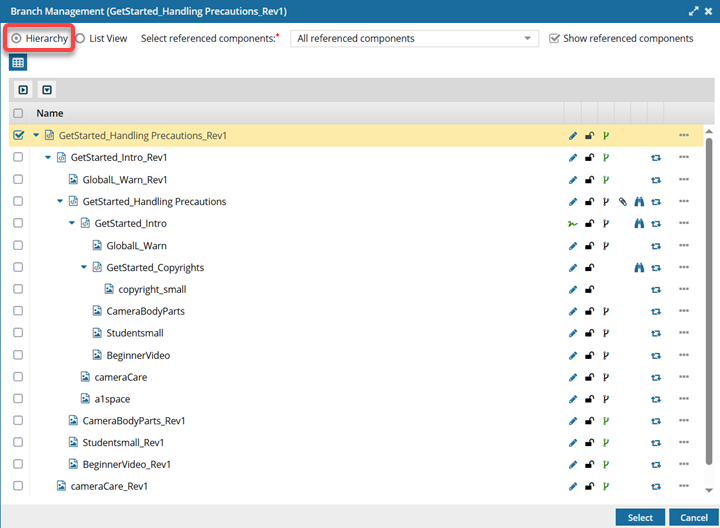Click the lock icon for GetStarted_Intro_Rev1
The height and width of the screenshot is (528, 720).
coord(589,158)
